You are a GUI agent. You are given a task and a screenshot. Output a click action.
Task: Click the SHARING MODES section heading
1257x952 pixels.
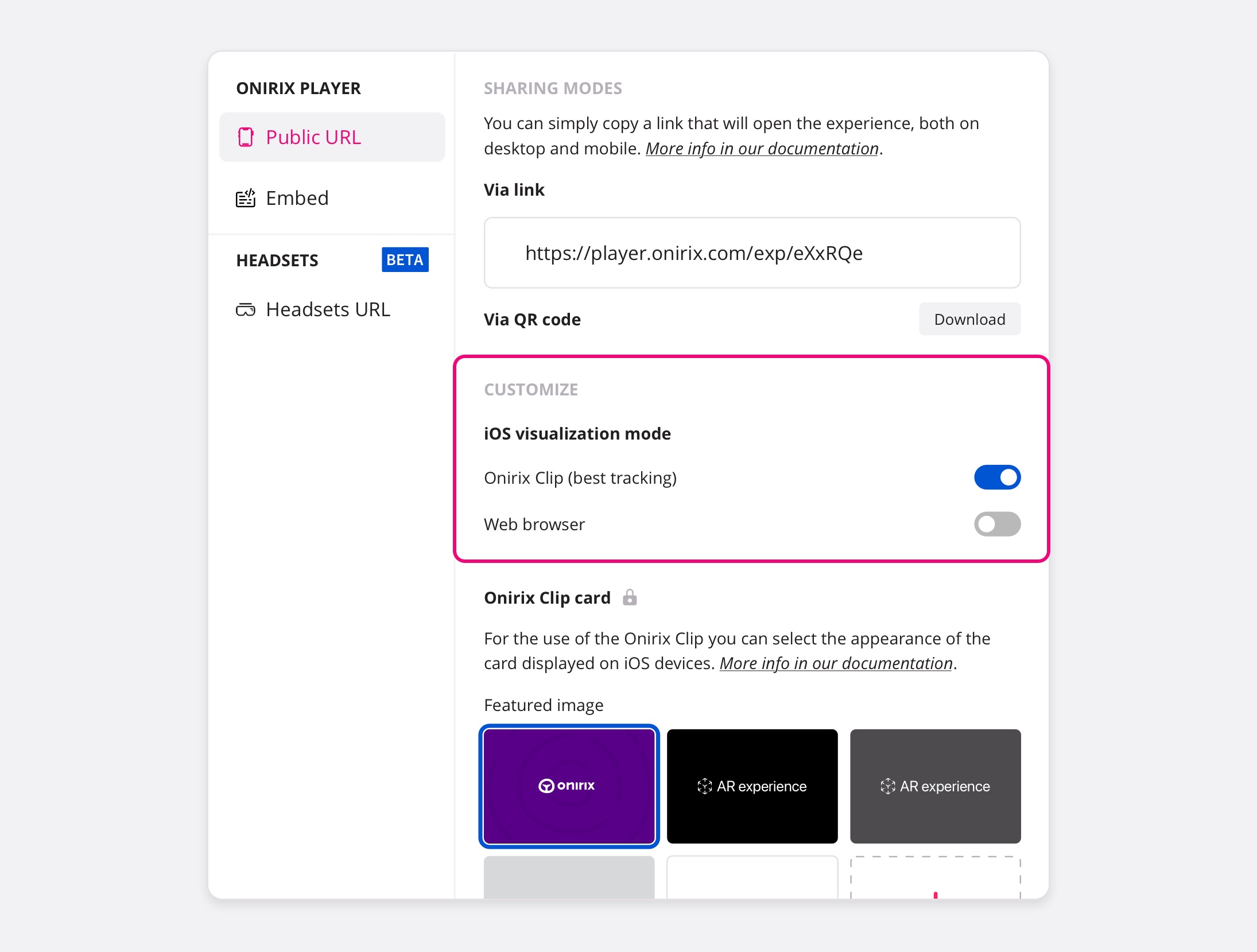tap(553, 88)
